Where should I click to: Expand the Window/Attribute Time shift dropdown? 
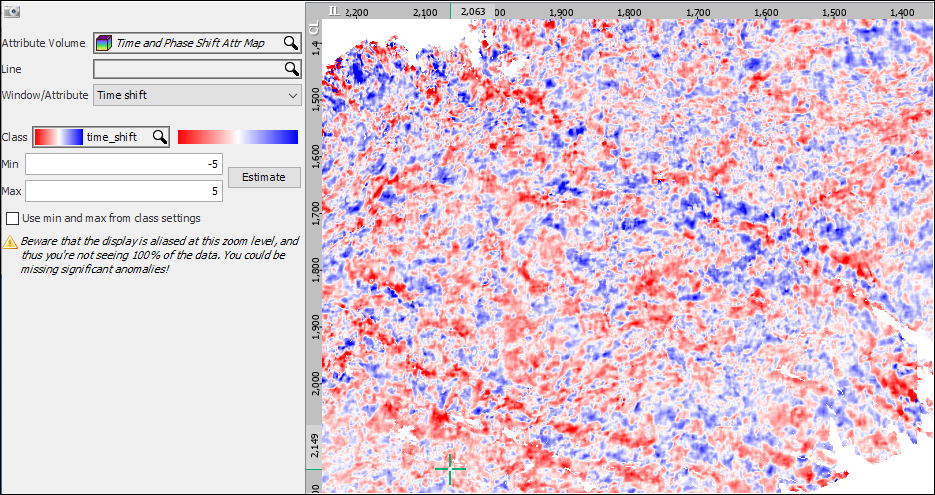pyautogui.click(x=197, y=95)
